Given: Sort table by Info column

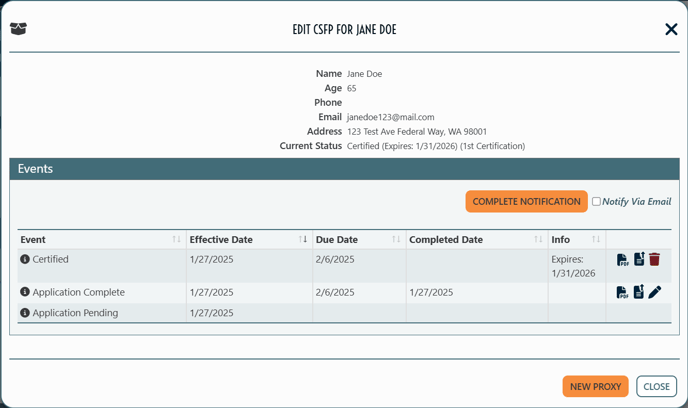Looking at the screenshot, I should click(x=596, y=239).
